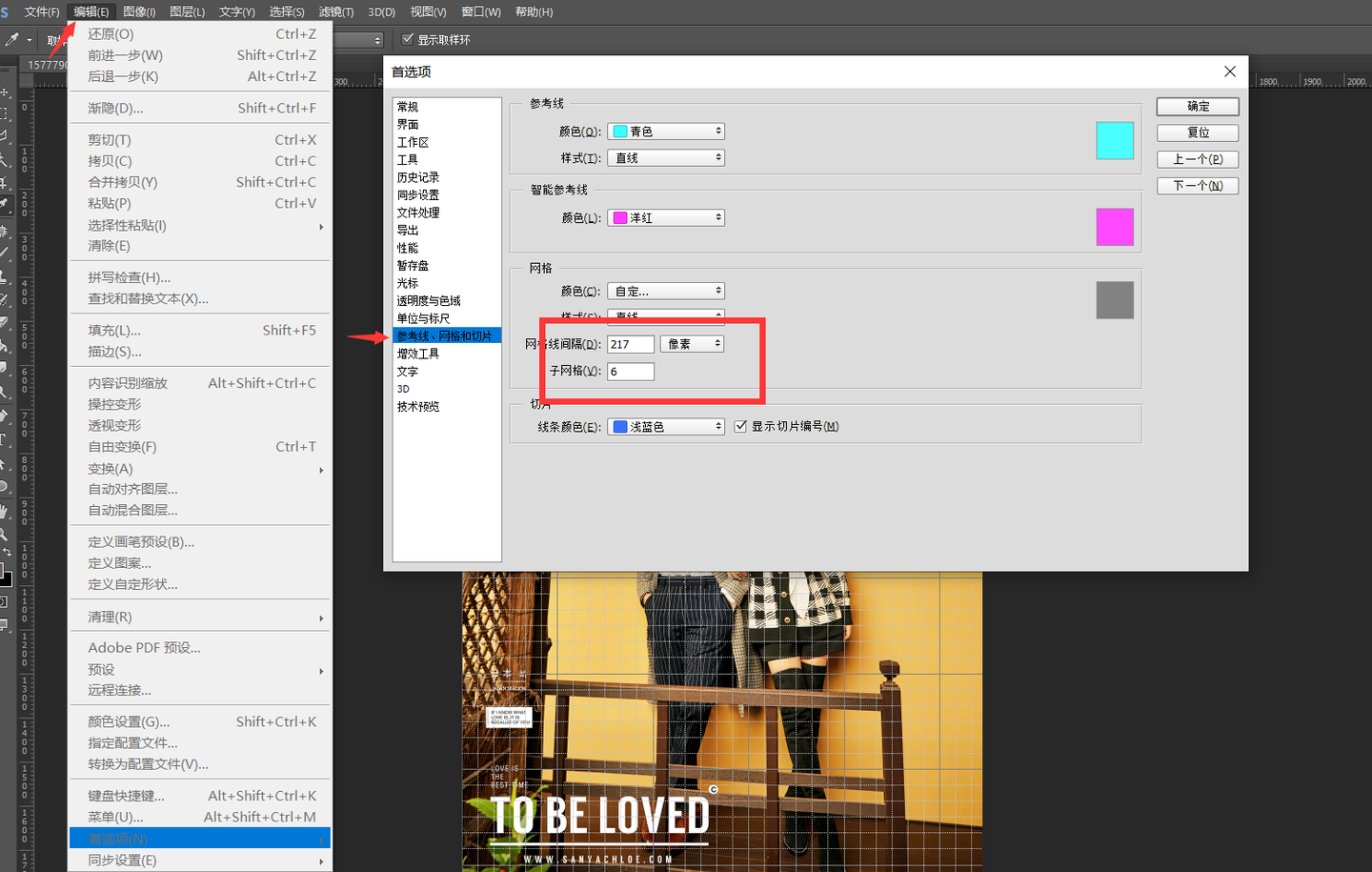The image size is (1372, 872).
Task: Open the 图层(L) menu
Action: coord(187,11)
